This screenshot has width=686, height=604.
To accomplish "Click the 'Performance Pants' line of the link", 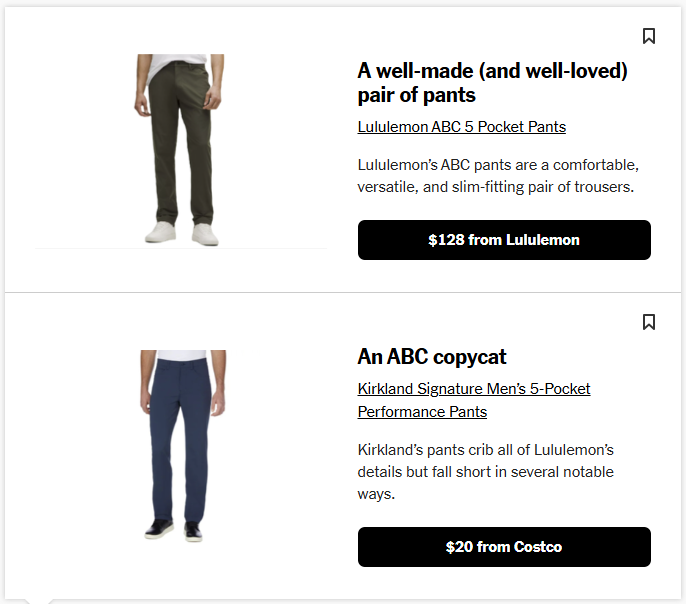I will 422,412.
